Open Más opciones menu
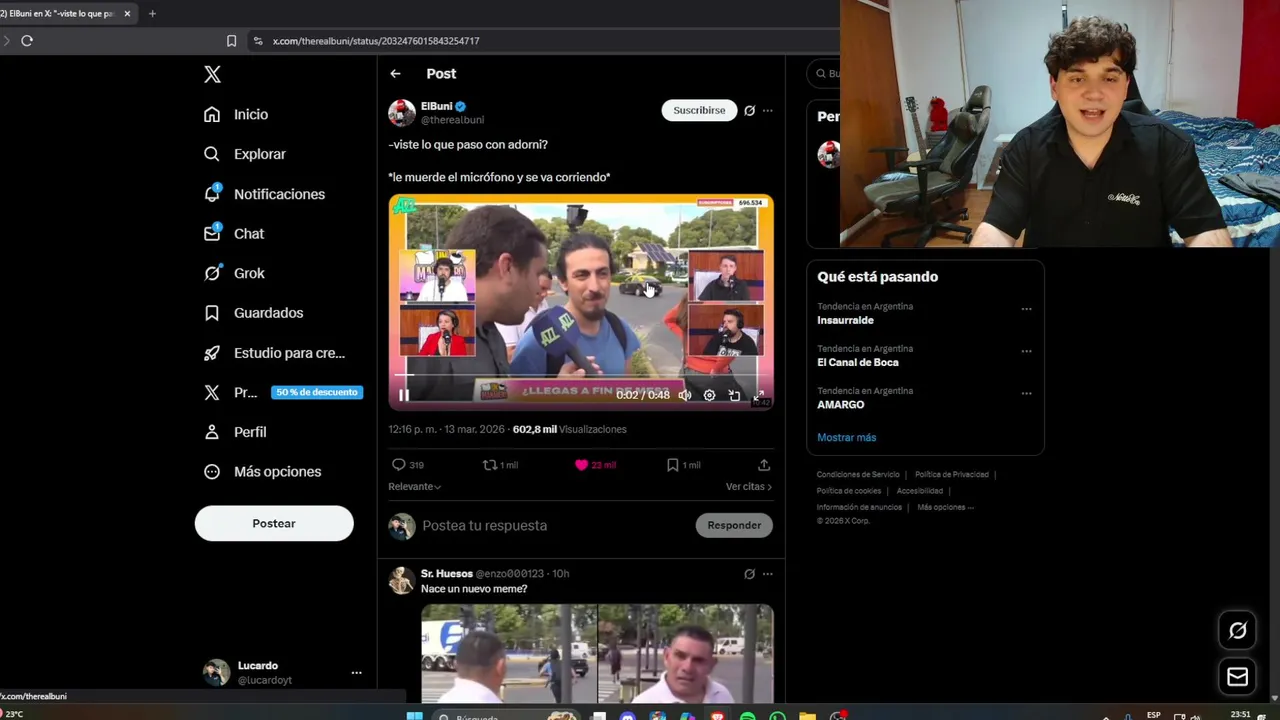The height and width of the screenshot is (720, 1280). [263, 471]
